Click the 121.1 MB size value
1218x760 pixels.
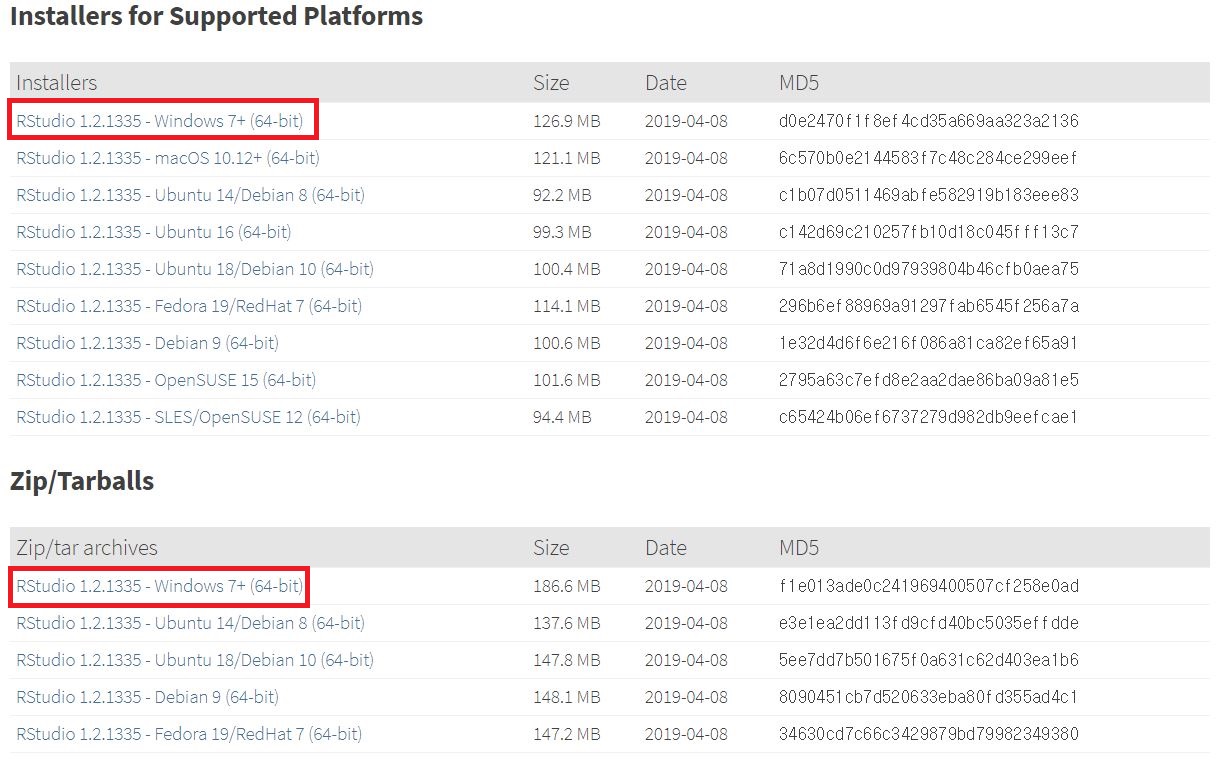pyautogui.click(x=567, y=158)
